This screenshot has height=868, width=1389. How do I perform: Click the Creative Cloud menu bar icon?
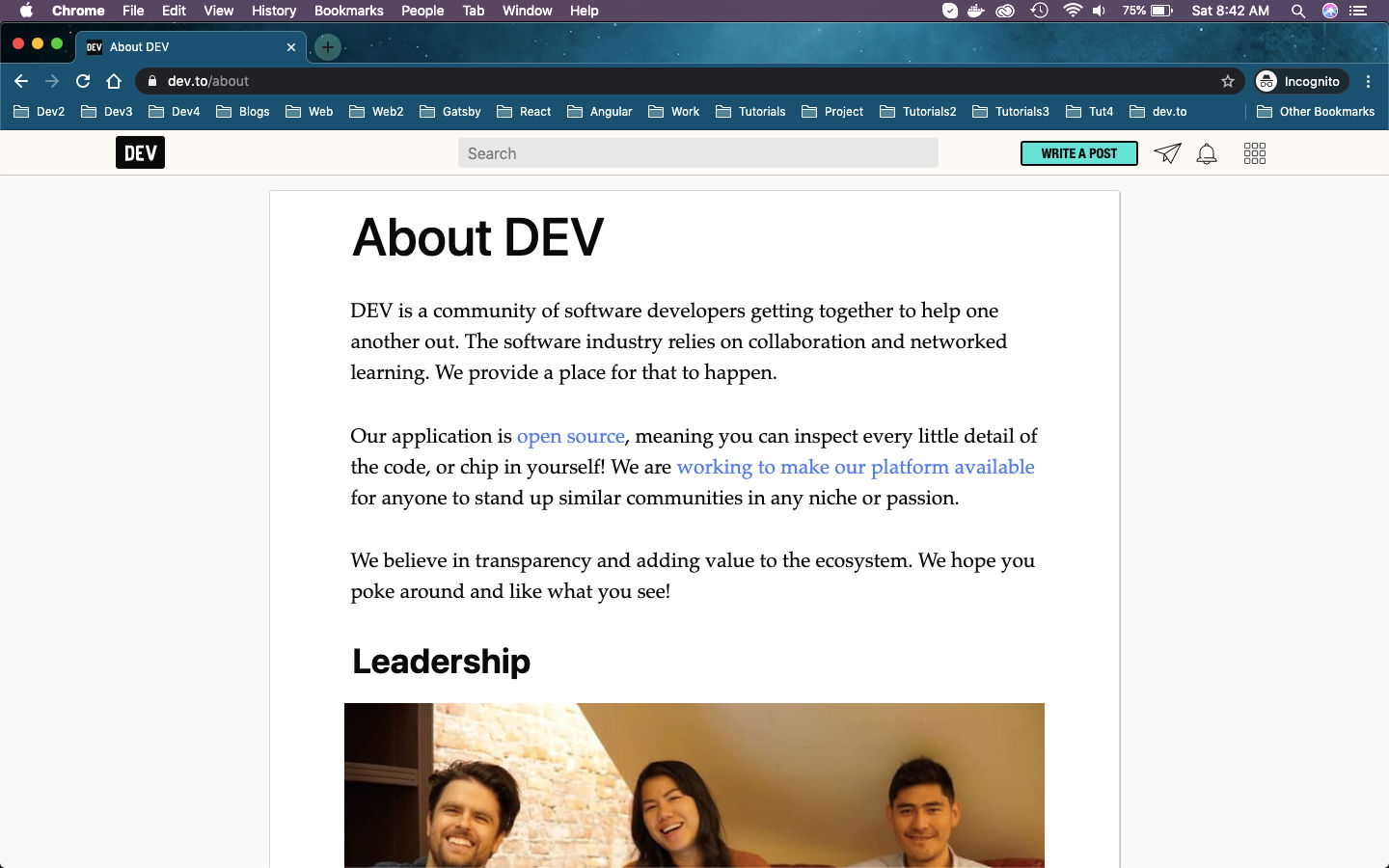click(x=1006, y=11)
